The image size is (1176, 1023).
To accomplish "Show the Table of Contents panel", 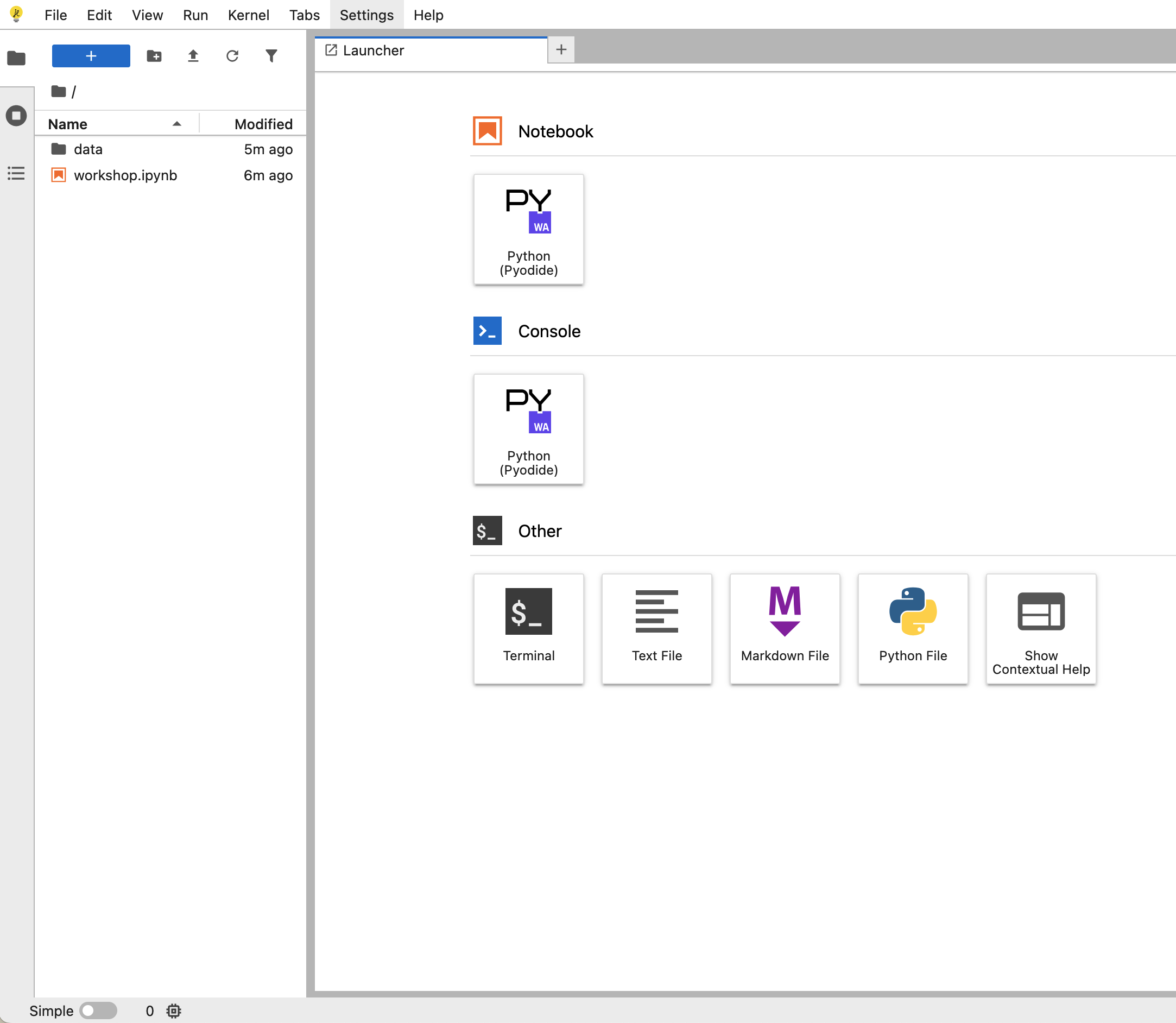I will coord(16,174).
